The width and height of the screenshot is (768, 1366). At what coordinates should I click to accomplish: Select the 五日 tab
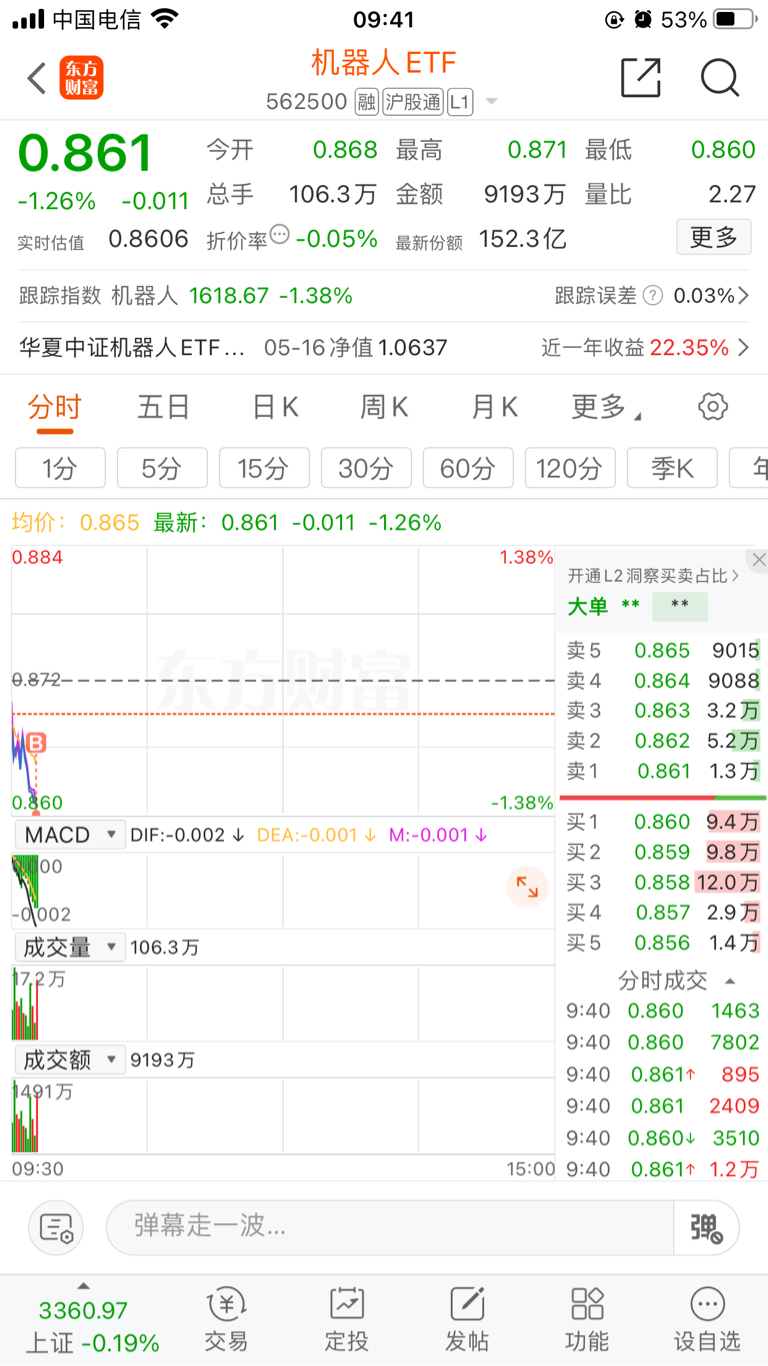164,407
